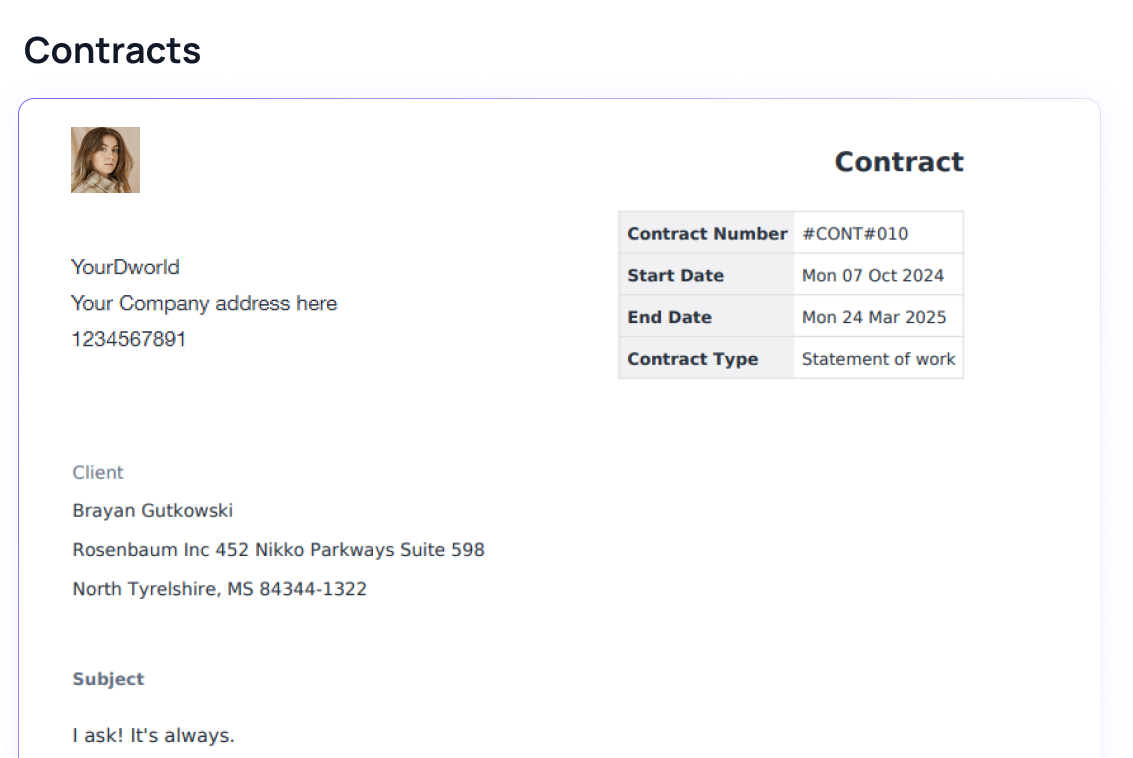Click the YourDworld company name
Image resolution: width=1133 pixels, height=758 pixels.
pos(126,267)
